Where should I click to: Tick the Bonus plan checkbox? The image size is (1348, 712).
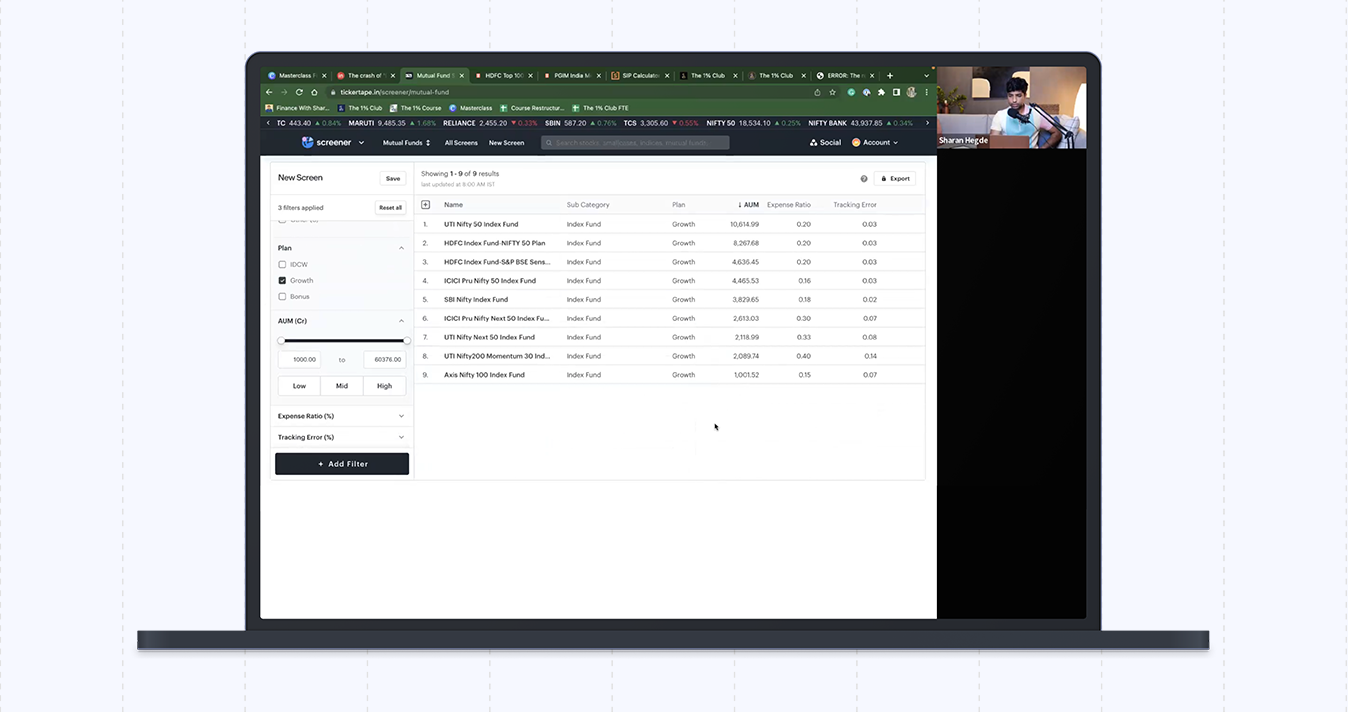(x=282, y=297)
